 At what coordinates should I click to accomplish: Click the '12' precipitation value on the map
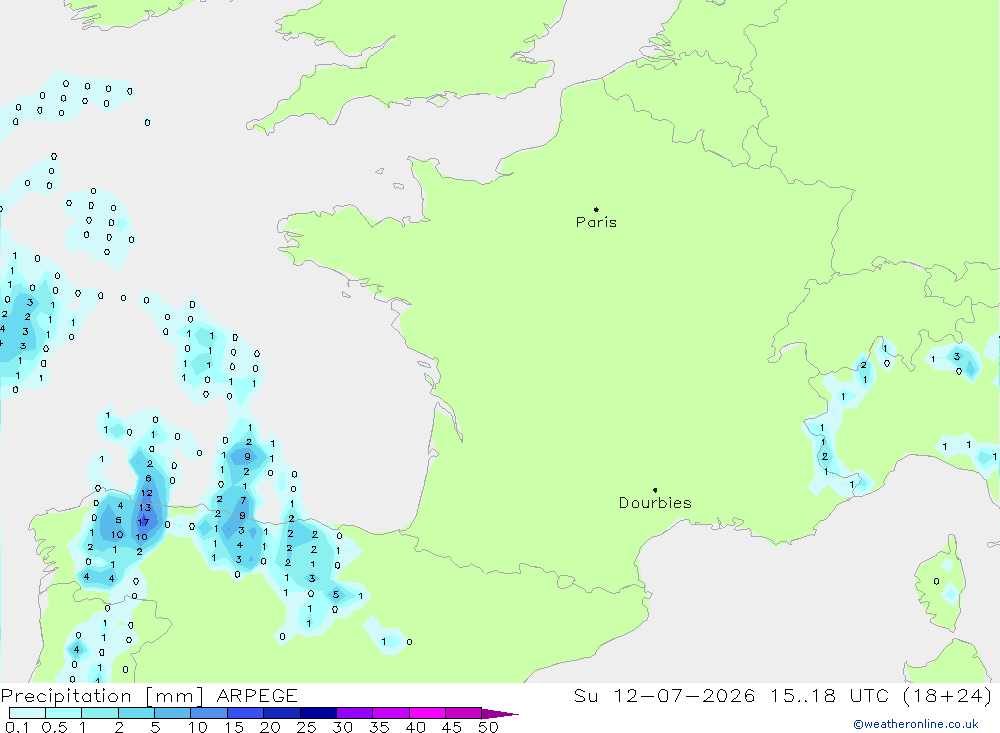(x=147, y=492)
